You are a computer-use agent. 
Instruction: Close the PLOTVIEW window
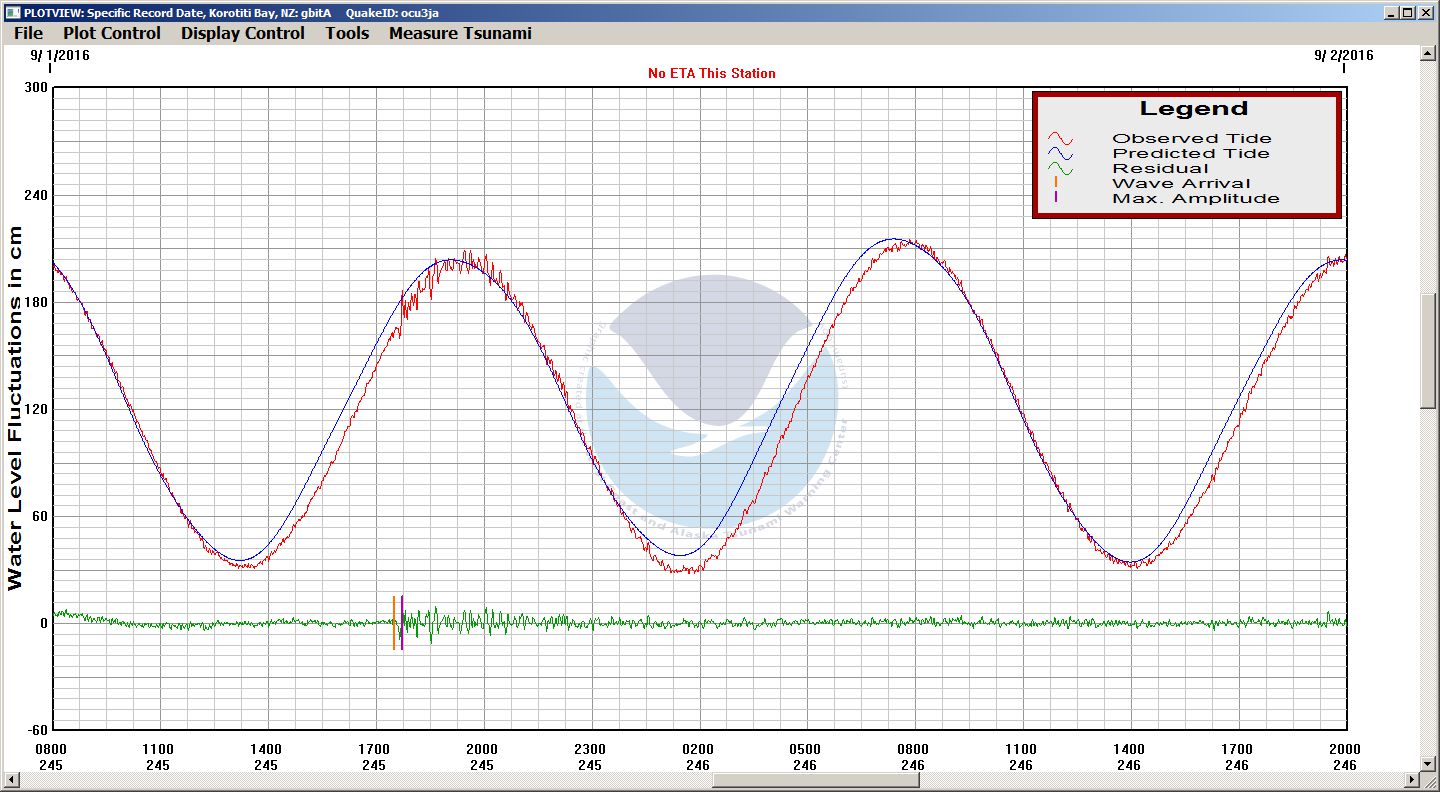coord(1426,12)
